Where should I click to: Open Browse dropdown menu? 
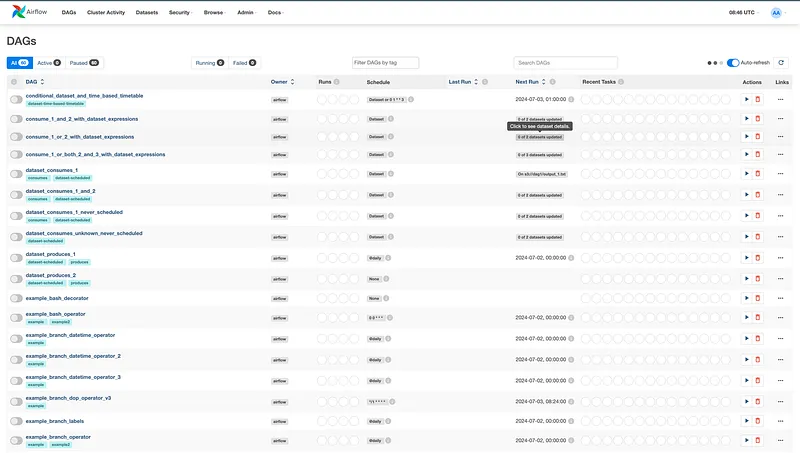[x=215, y=12]
